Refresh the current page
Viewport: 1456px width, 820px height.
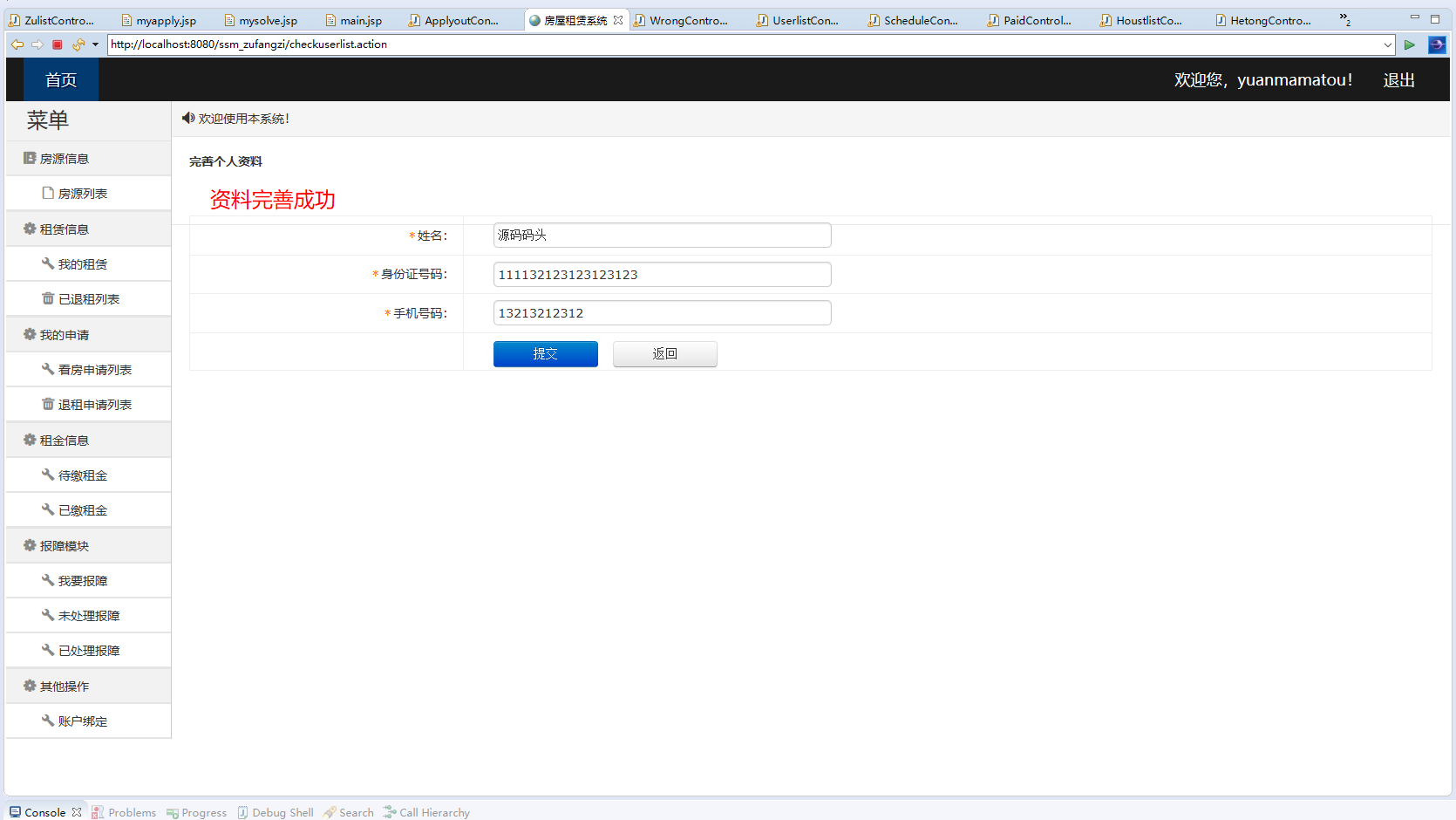78,44
